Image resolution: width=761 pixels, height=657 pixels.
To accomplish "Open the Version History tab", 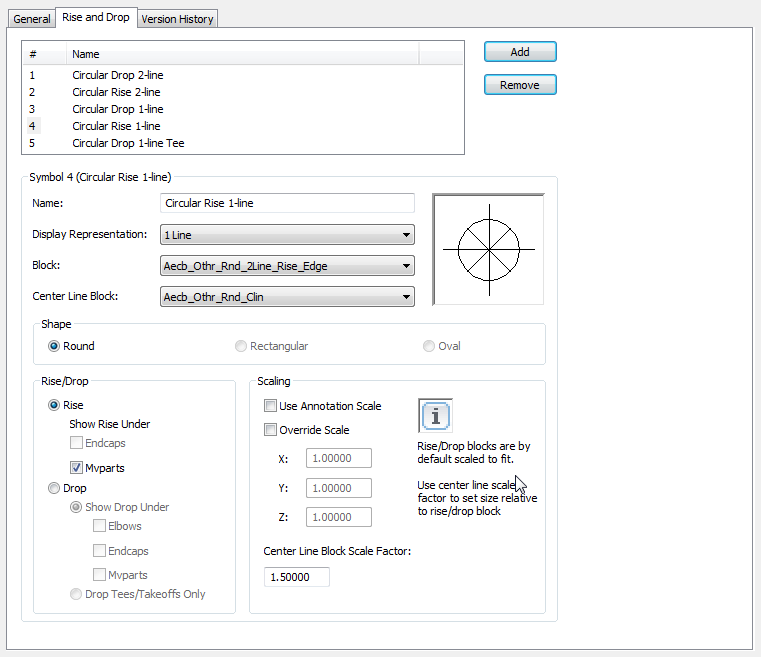I will coord(177,19).
